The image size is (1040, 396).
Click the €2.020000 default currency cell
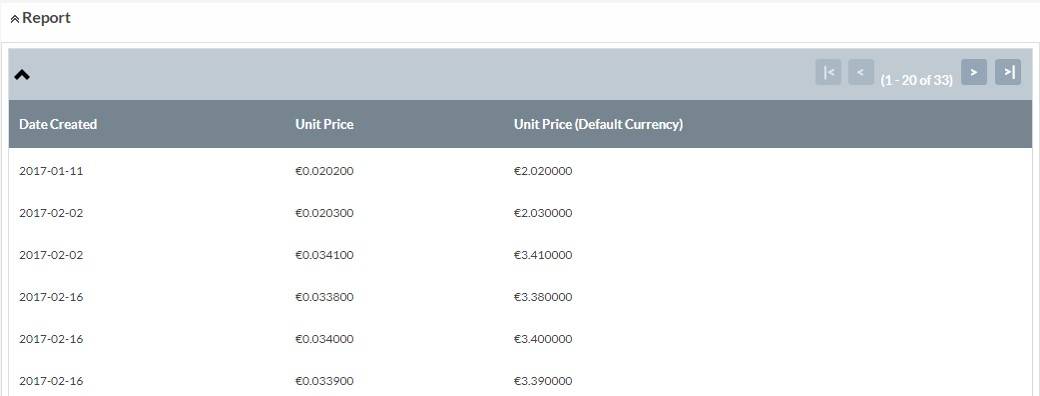point(543,171)
